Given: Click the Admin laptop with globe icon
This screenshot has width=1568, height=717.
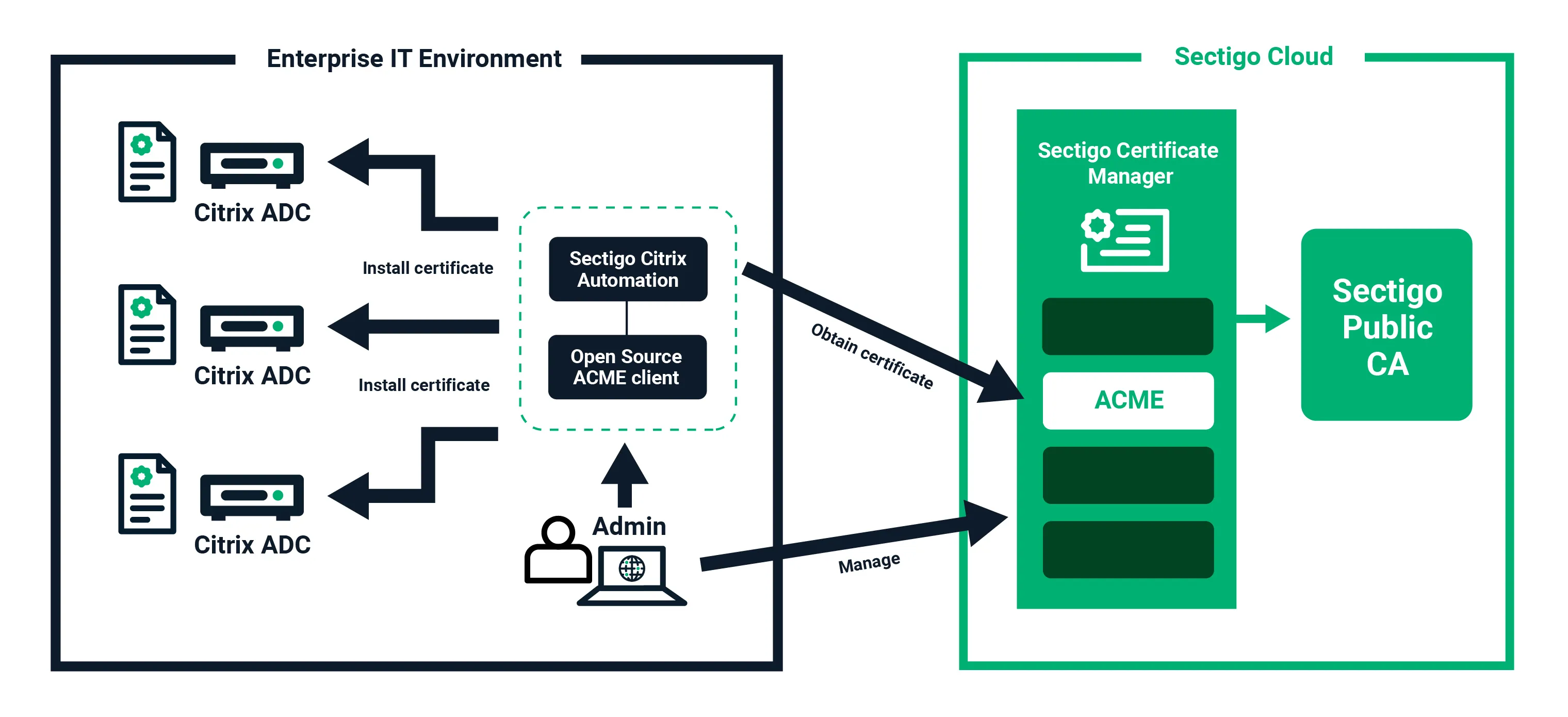Looking at the screenshot, I should pos(632,576).
